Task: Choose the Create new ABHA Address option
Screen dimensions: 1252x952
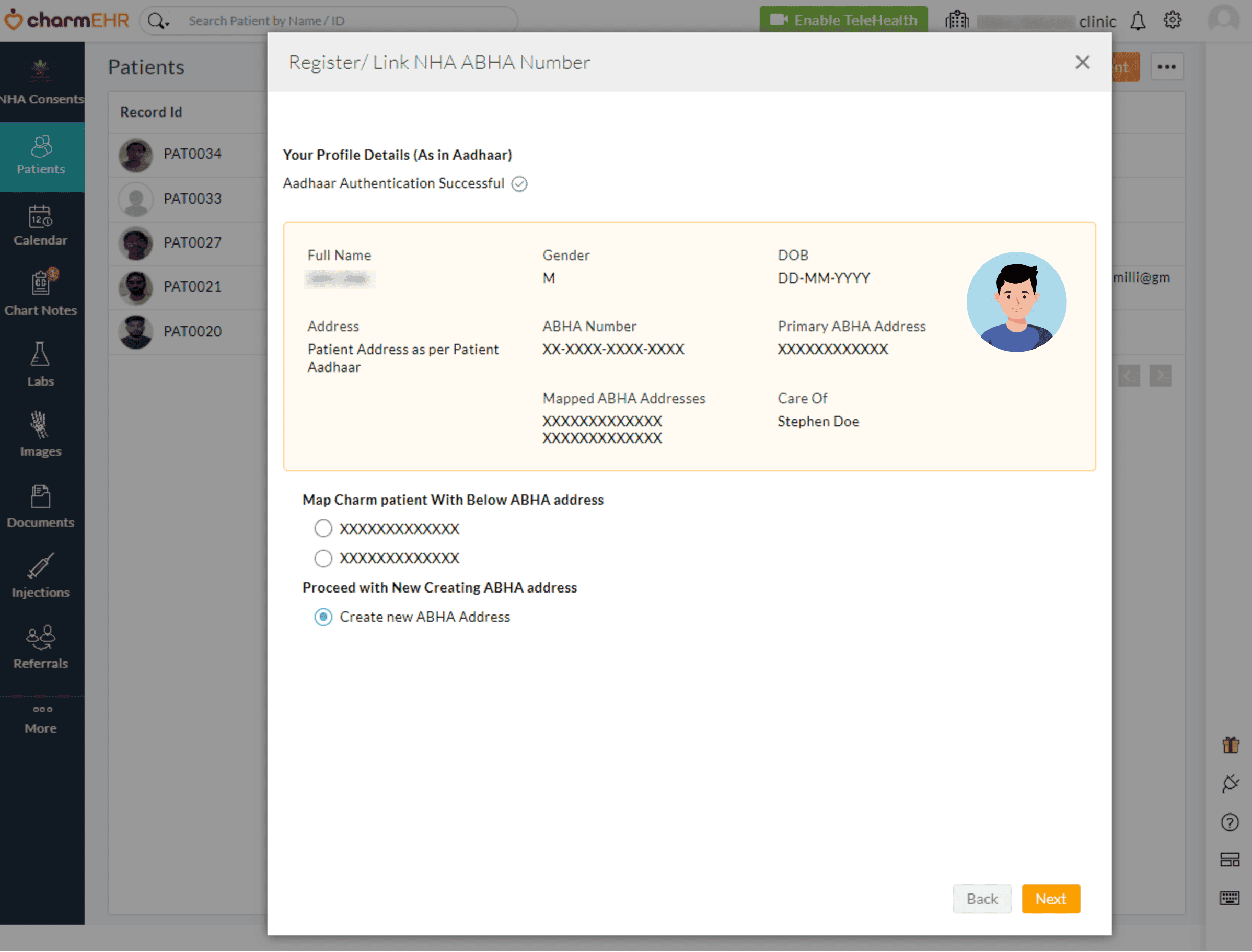Action: (323, 617)
